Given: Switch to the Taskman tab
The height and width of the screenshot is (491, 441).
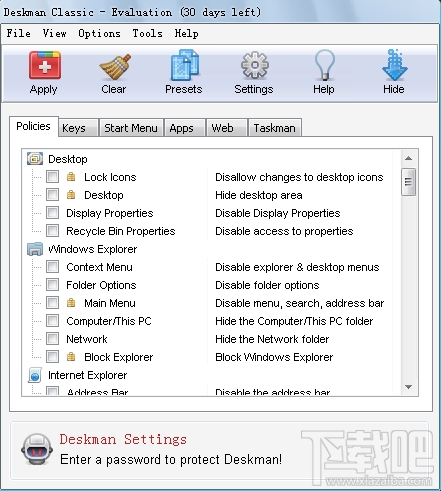Looking at the screenshot, I should [x=275, y=128].
